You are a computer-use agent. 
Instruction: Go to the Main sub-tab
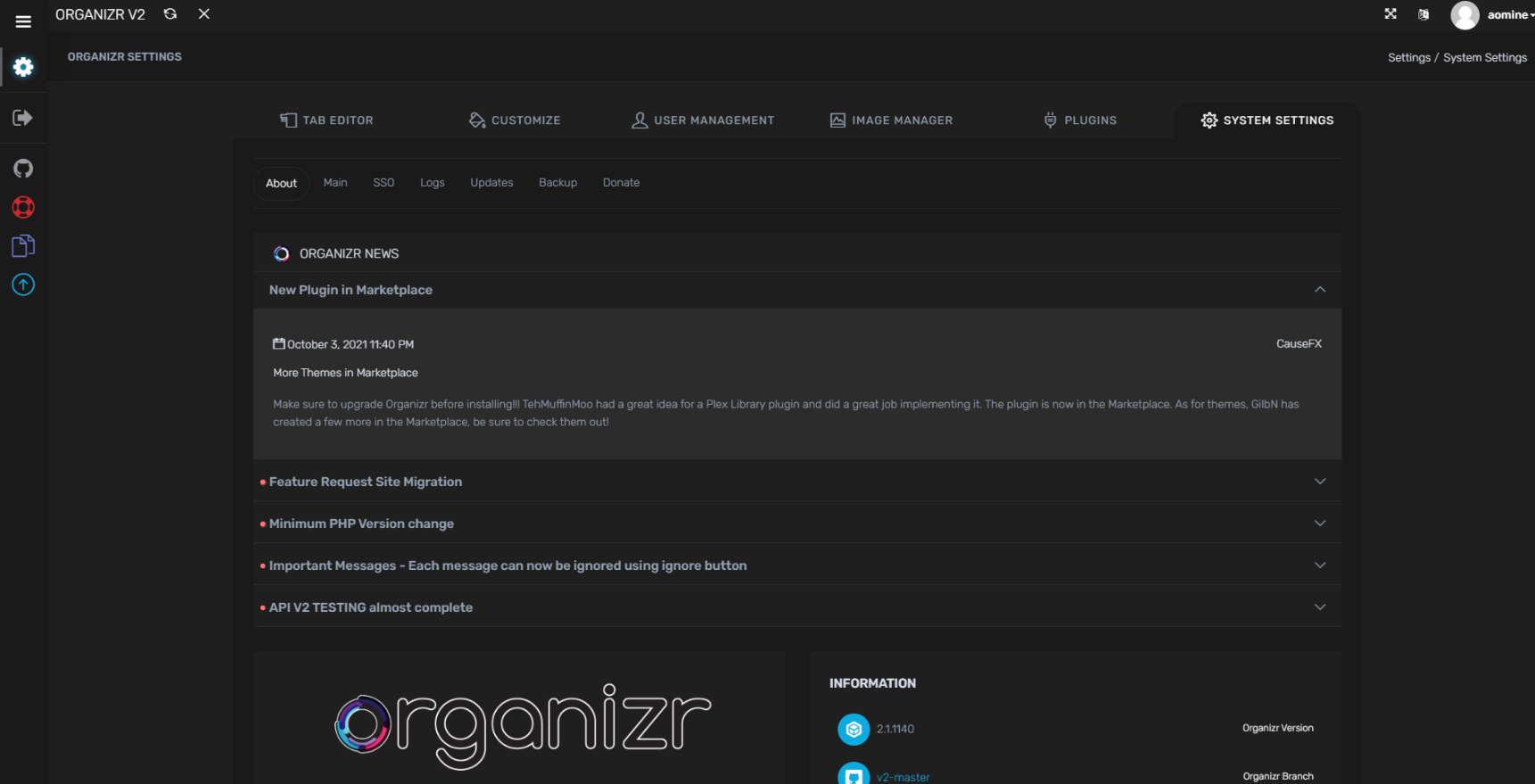point(335,183)
